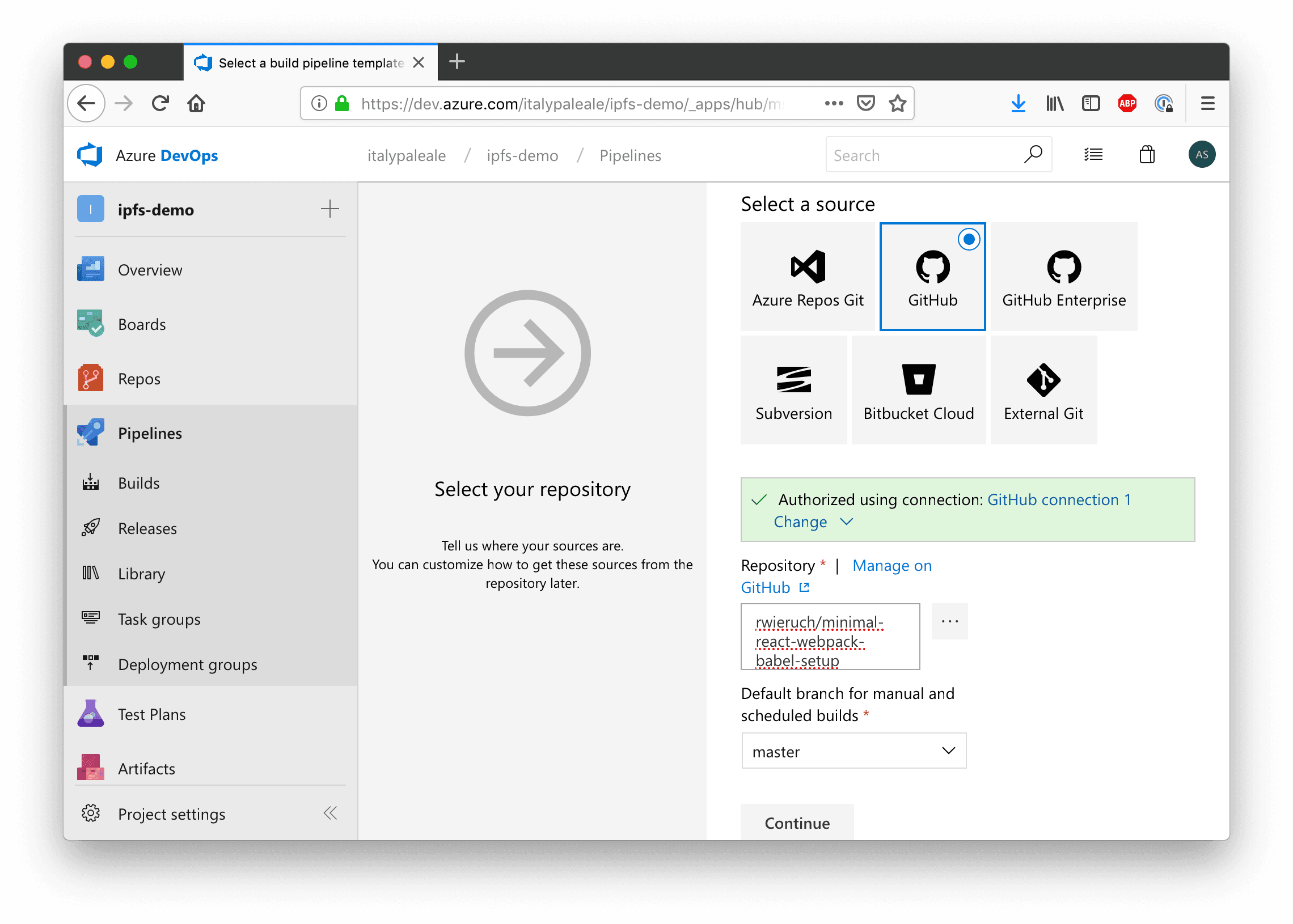Open the page actions ellipsis in address bar
This screenshot has height=924, width=1293.
(834, 104)
